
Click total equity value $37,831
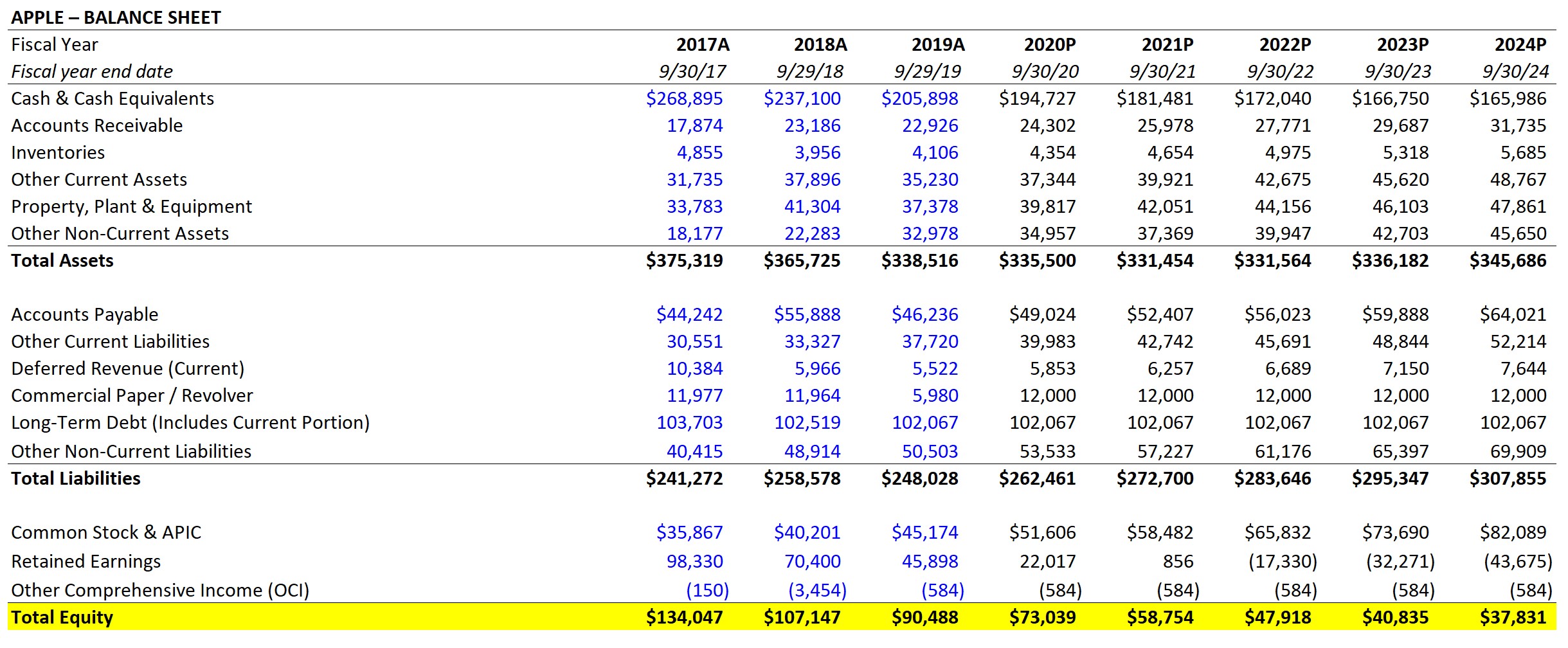[1513, 617]
